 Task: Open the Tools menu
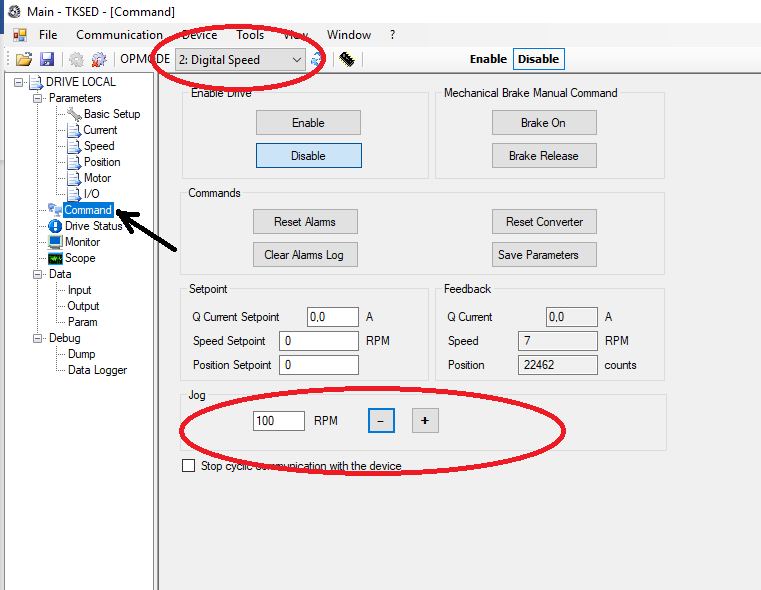250,35
